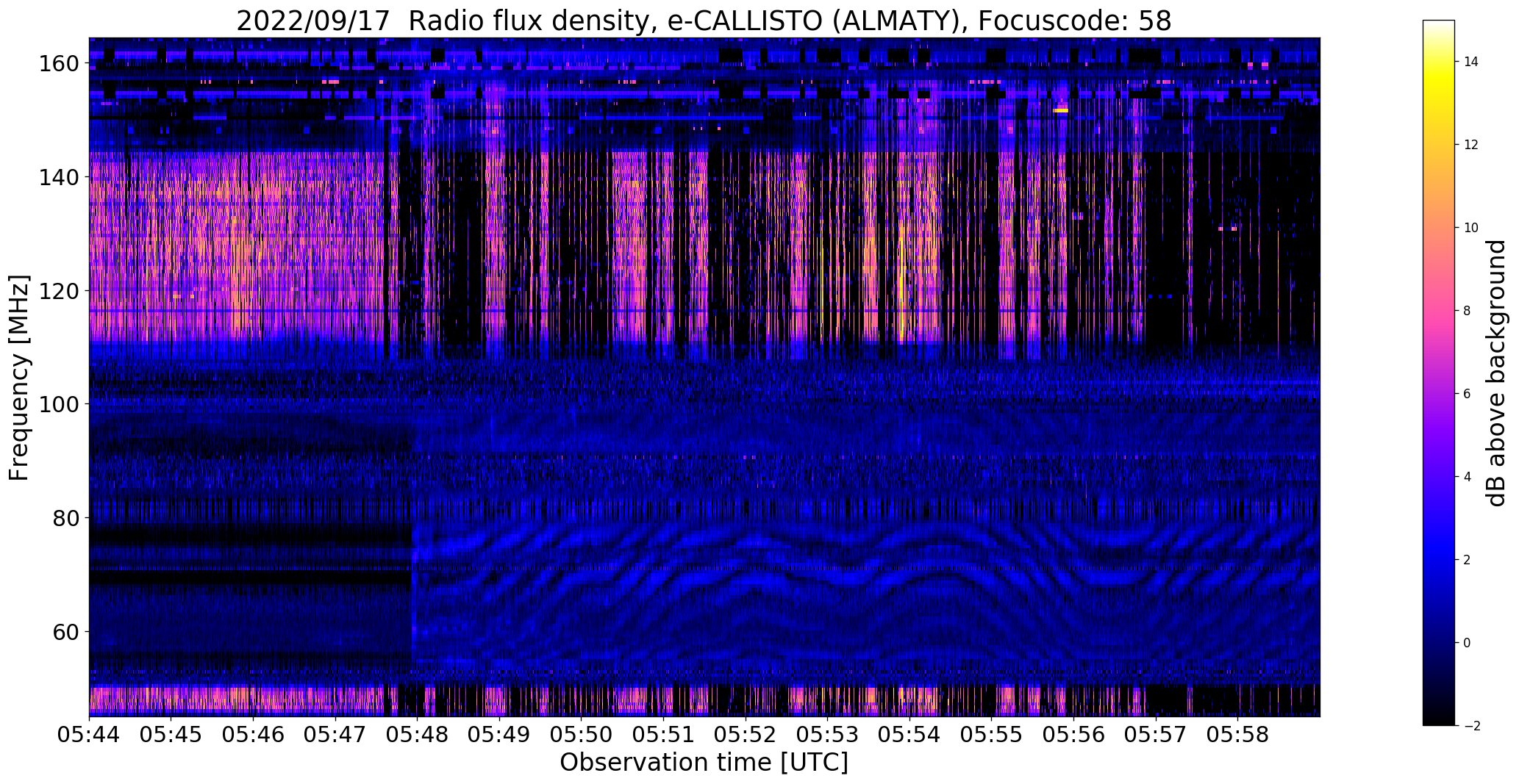The image size is (1519, 784).
Task: Click the 05:52 time tick label
Action: pyautogui.click(x=746, y=734)
